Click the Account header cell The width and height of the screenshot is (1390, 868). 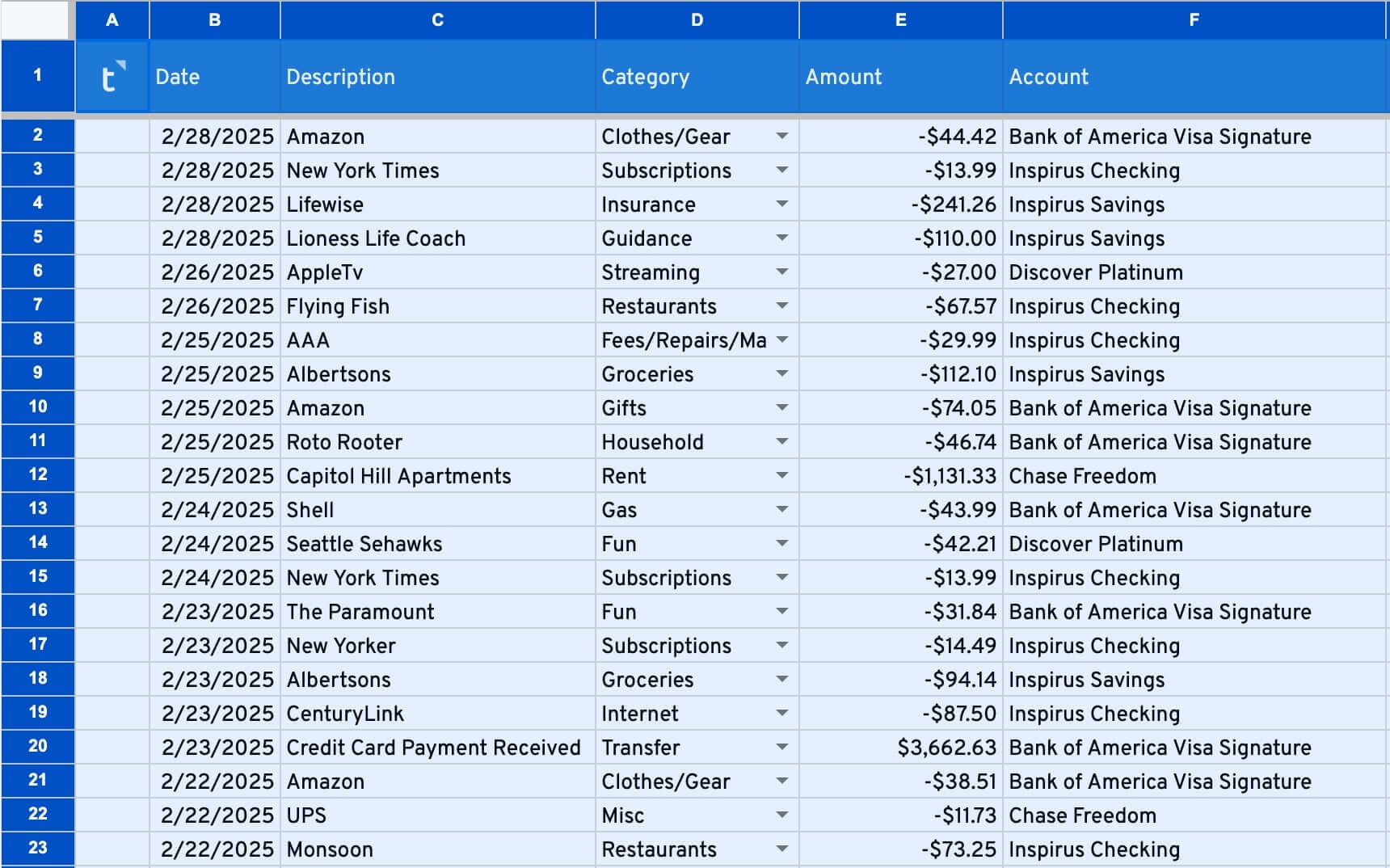[1194, 77]
